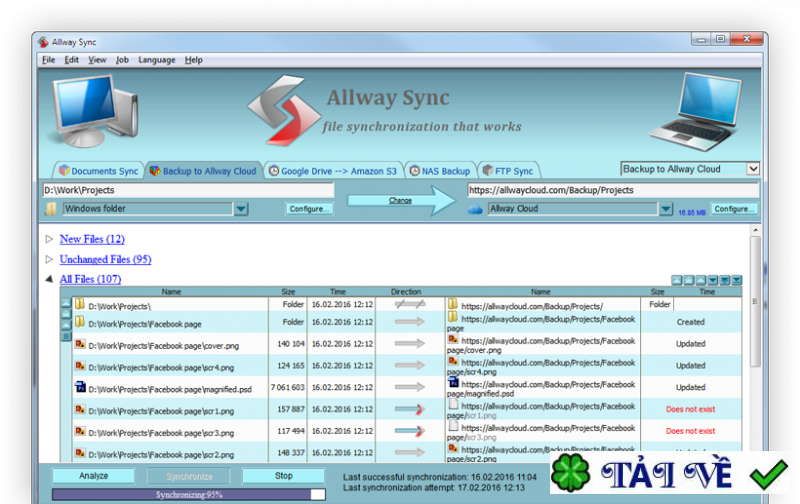This screenshot has width=800, height=504.
Task: Click the Synchronizing 95% progress bar
Action: [x=188, y=494]
